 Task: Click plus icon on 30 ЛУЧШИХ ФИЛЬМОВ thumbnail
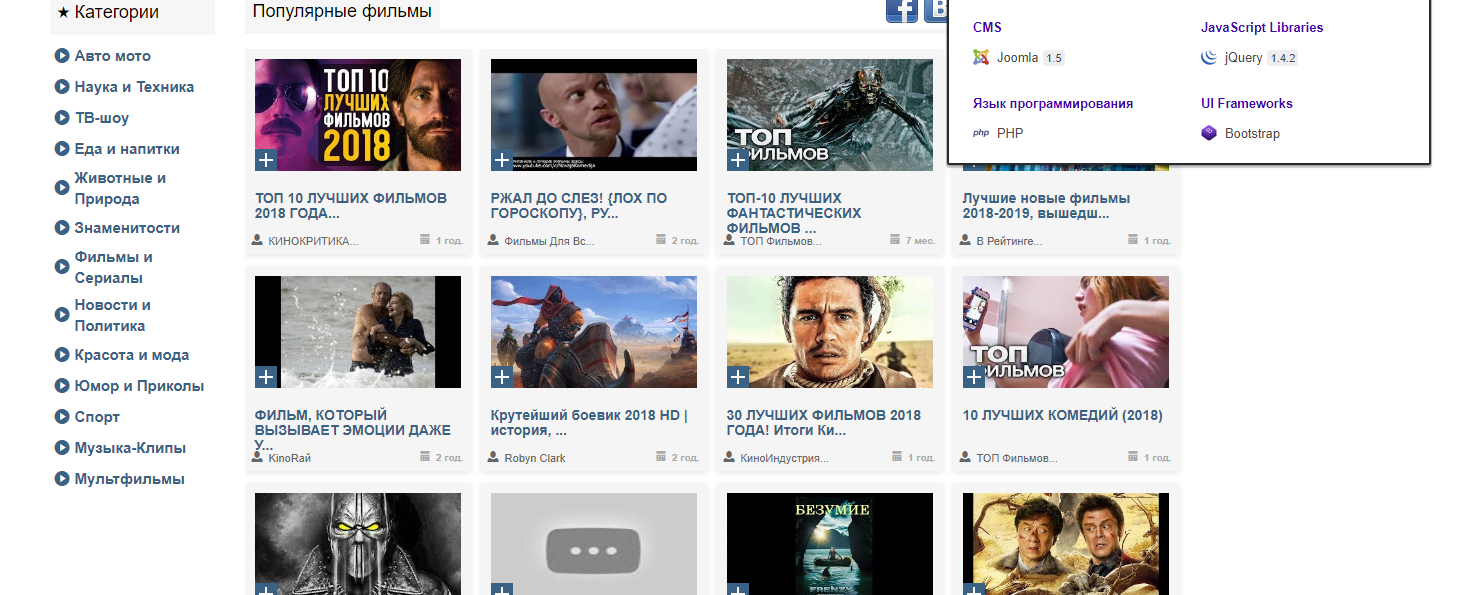click(x=738, y=377)
